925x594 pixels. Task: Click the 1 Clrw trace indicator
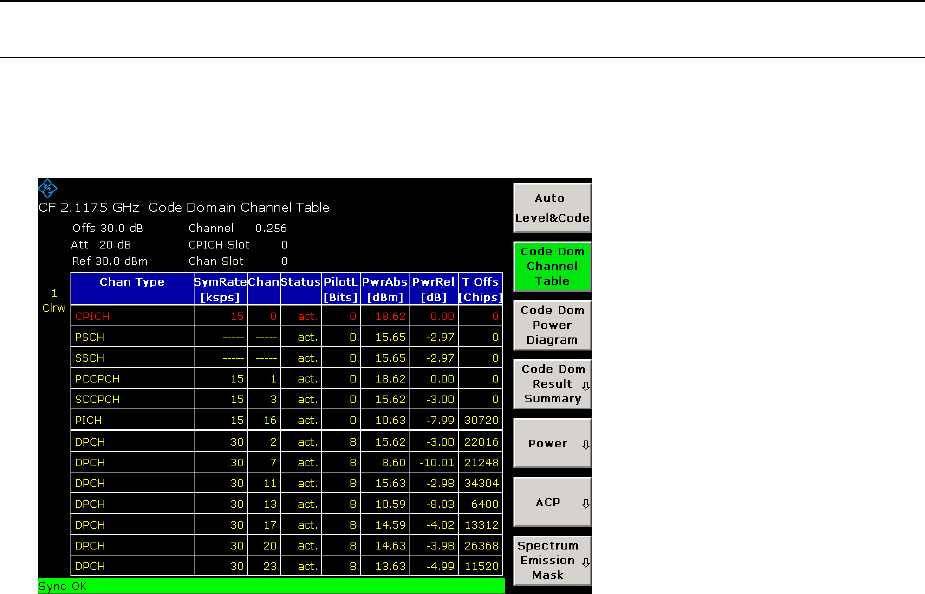(54, 301)
